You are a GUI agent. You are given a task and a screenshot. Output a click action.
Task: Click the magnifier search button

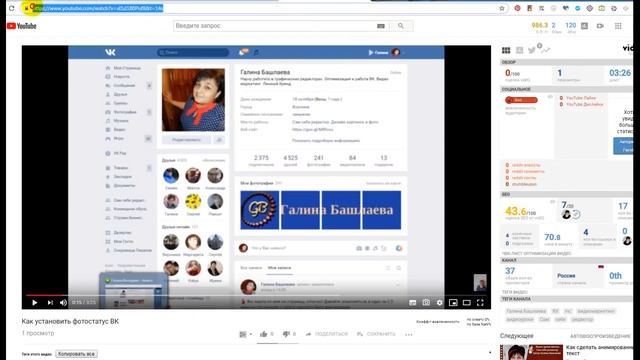click(x=401, y=26)
